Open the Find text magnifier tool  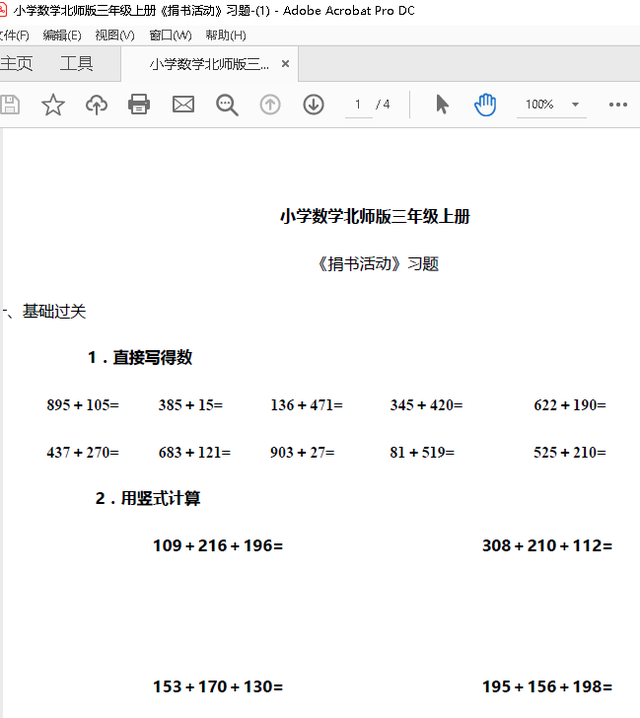(227, 105)
